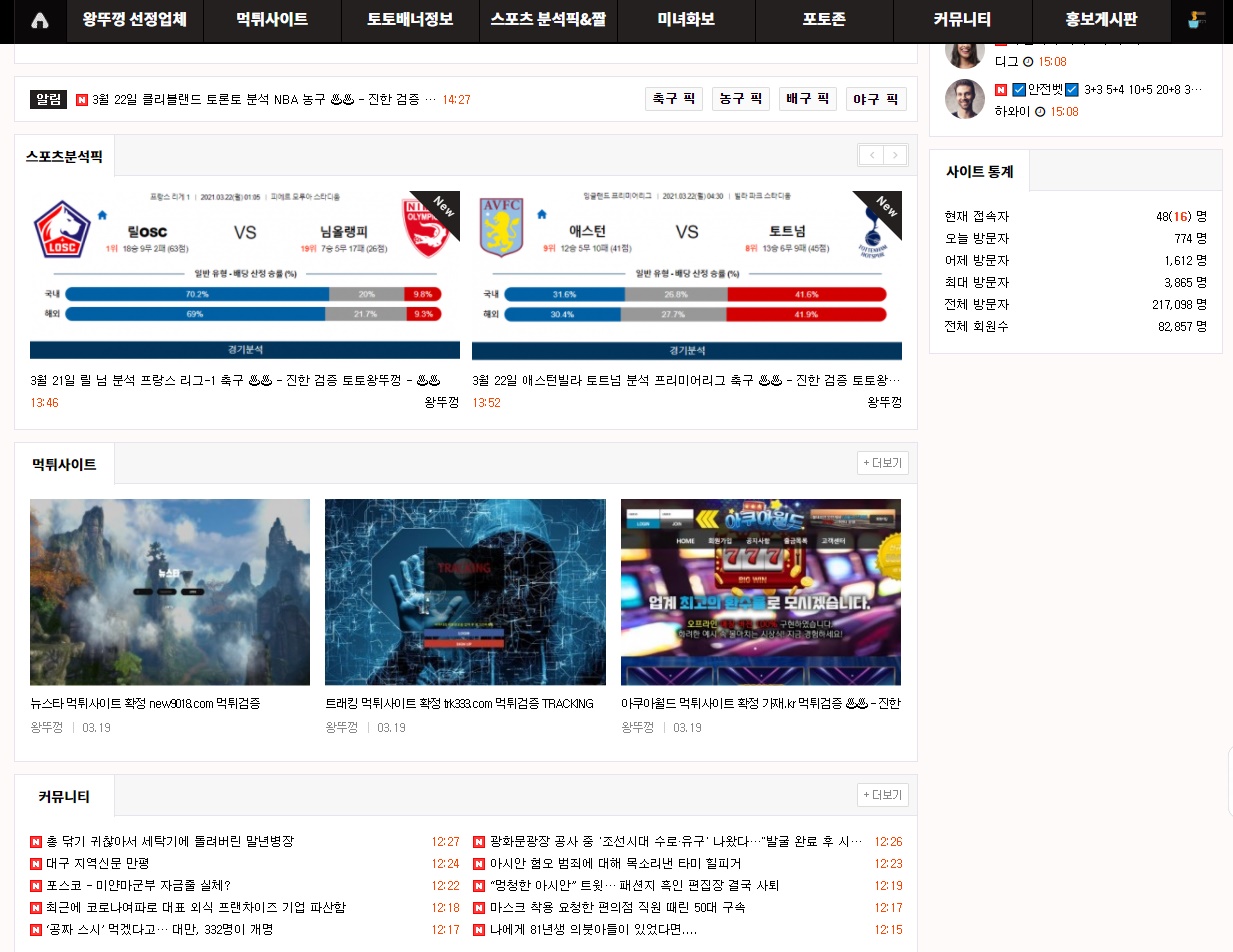Click the home-team house icon beside 애스턴
The image size is (1233, 952).
(542, 214)
